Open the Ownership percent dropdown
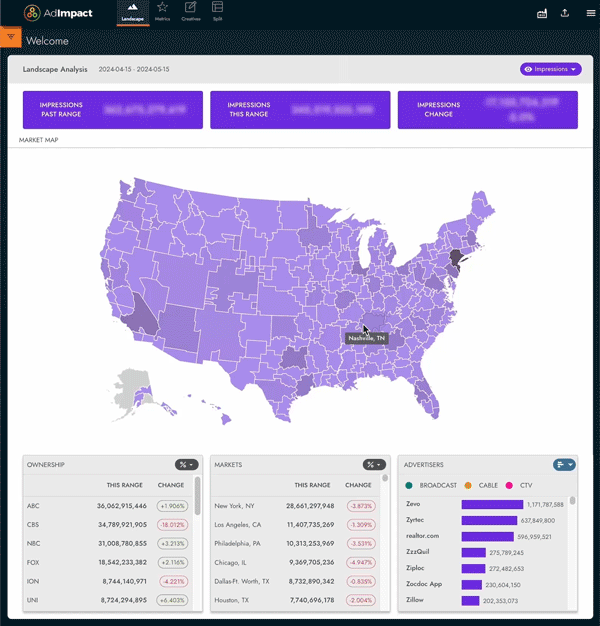 point(186,465)
